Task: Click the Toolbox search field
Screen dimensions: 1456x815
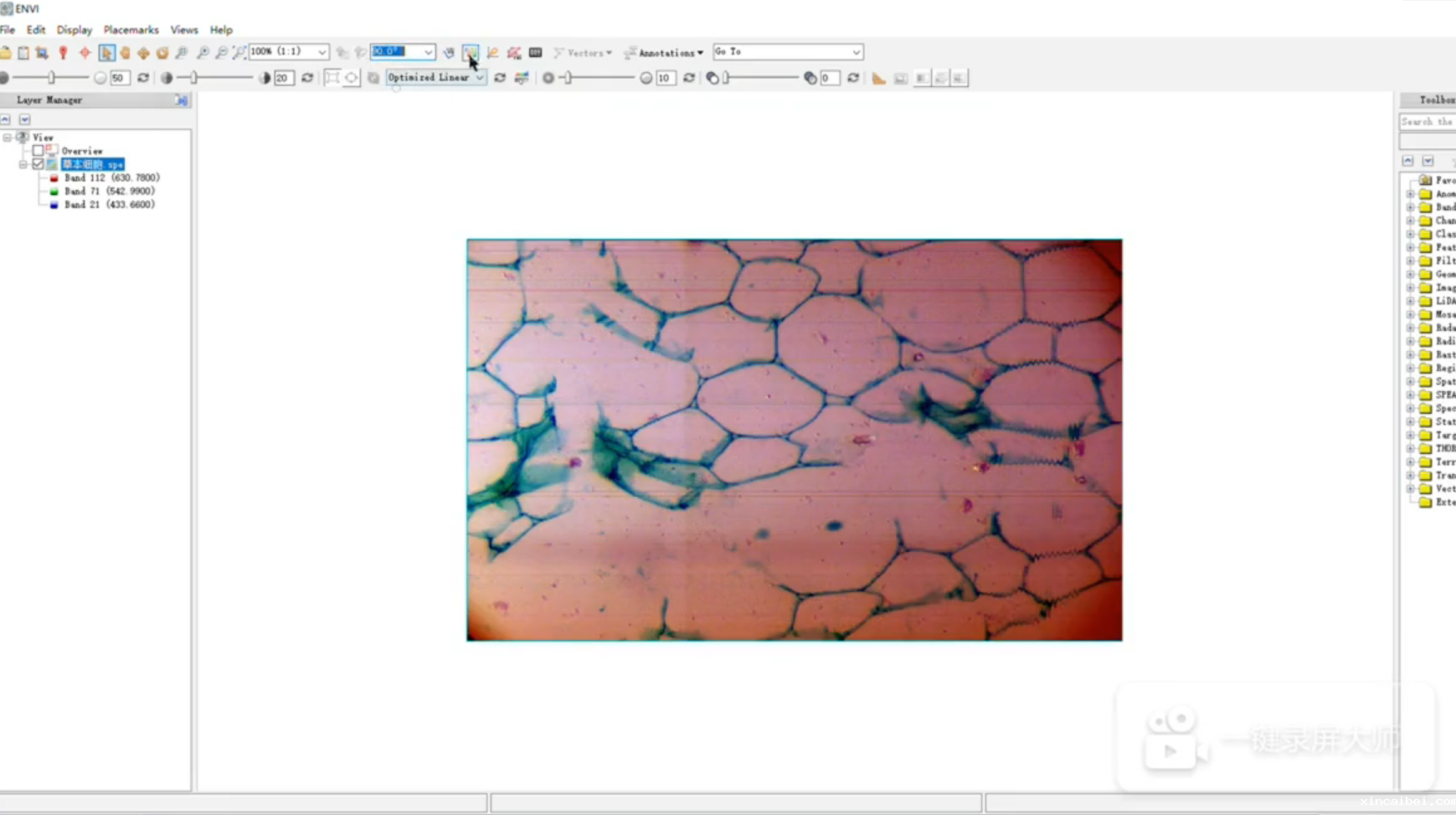Action: (x=1428, y=122)
